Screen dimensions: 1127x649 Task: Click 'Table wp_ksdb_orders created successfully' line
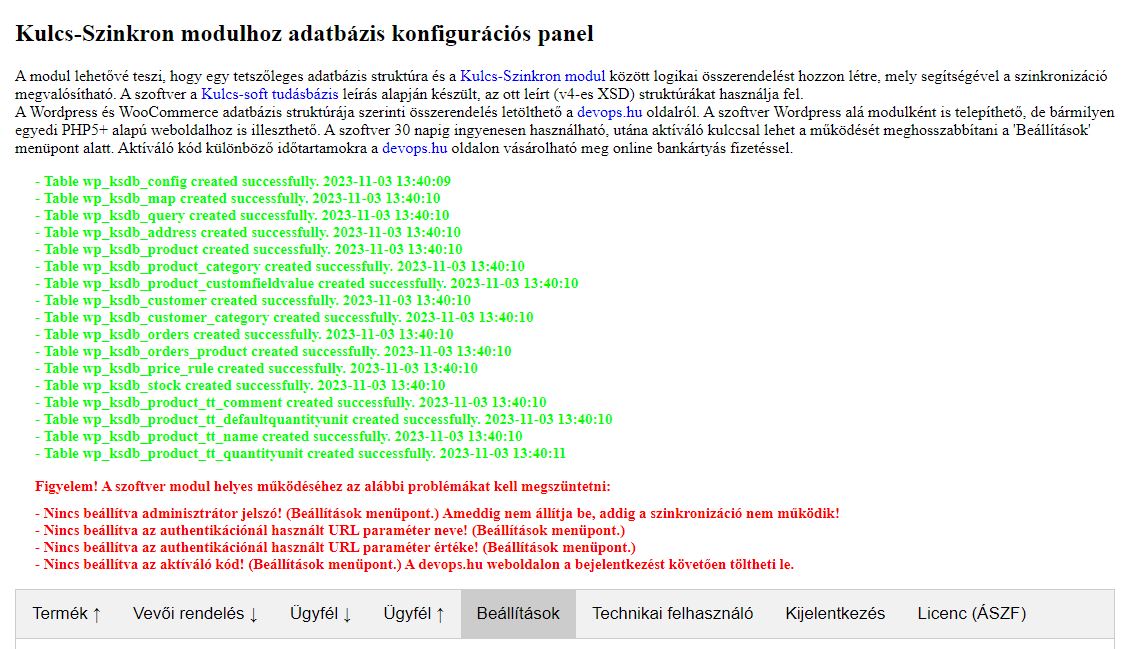tap(244, 334)
